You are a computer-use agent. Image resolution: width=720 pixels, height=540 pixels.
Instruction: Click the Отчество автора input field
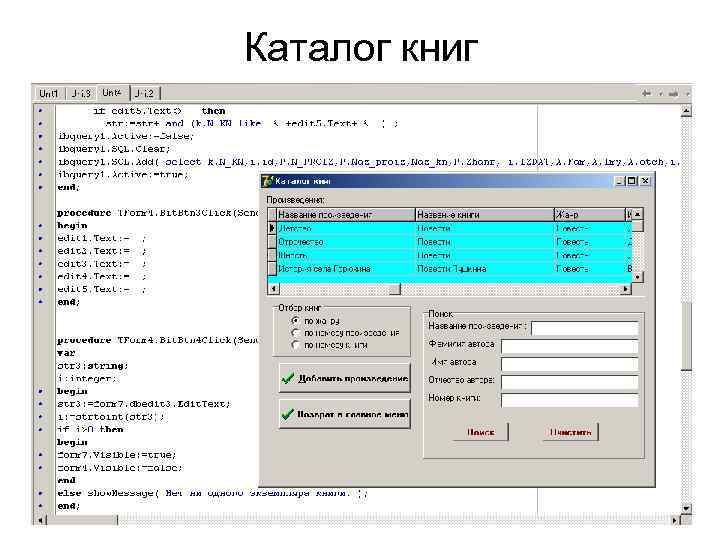tap(569, 382)
